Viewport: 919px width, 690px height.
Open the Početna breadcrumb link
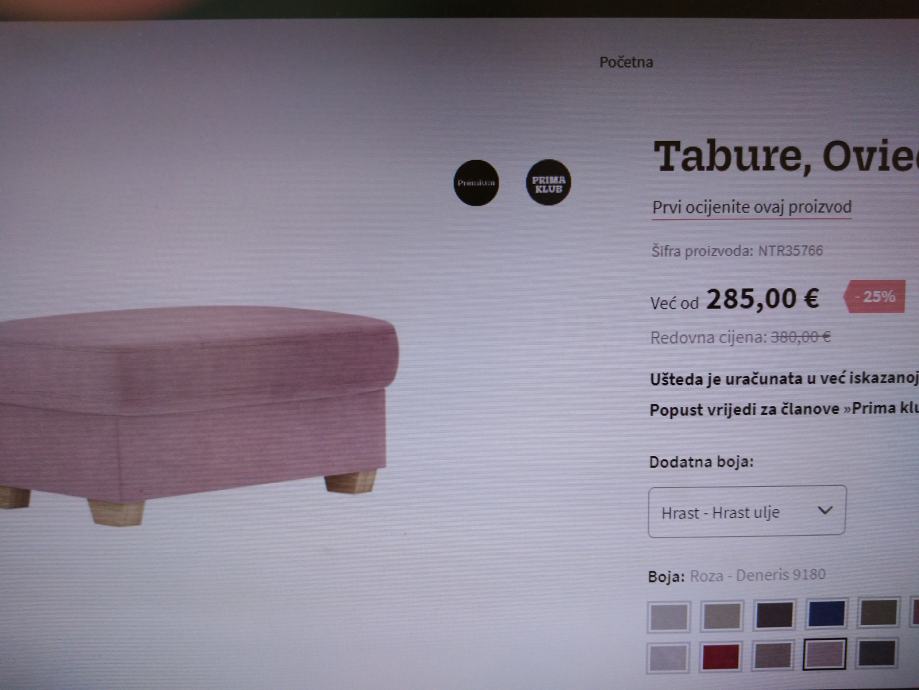point(626,62)
